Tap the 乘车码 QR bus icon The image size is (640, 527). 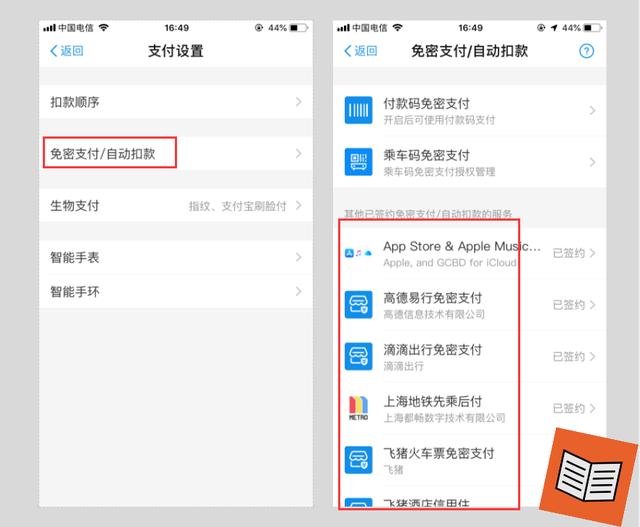(x=358, y=162)
